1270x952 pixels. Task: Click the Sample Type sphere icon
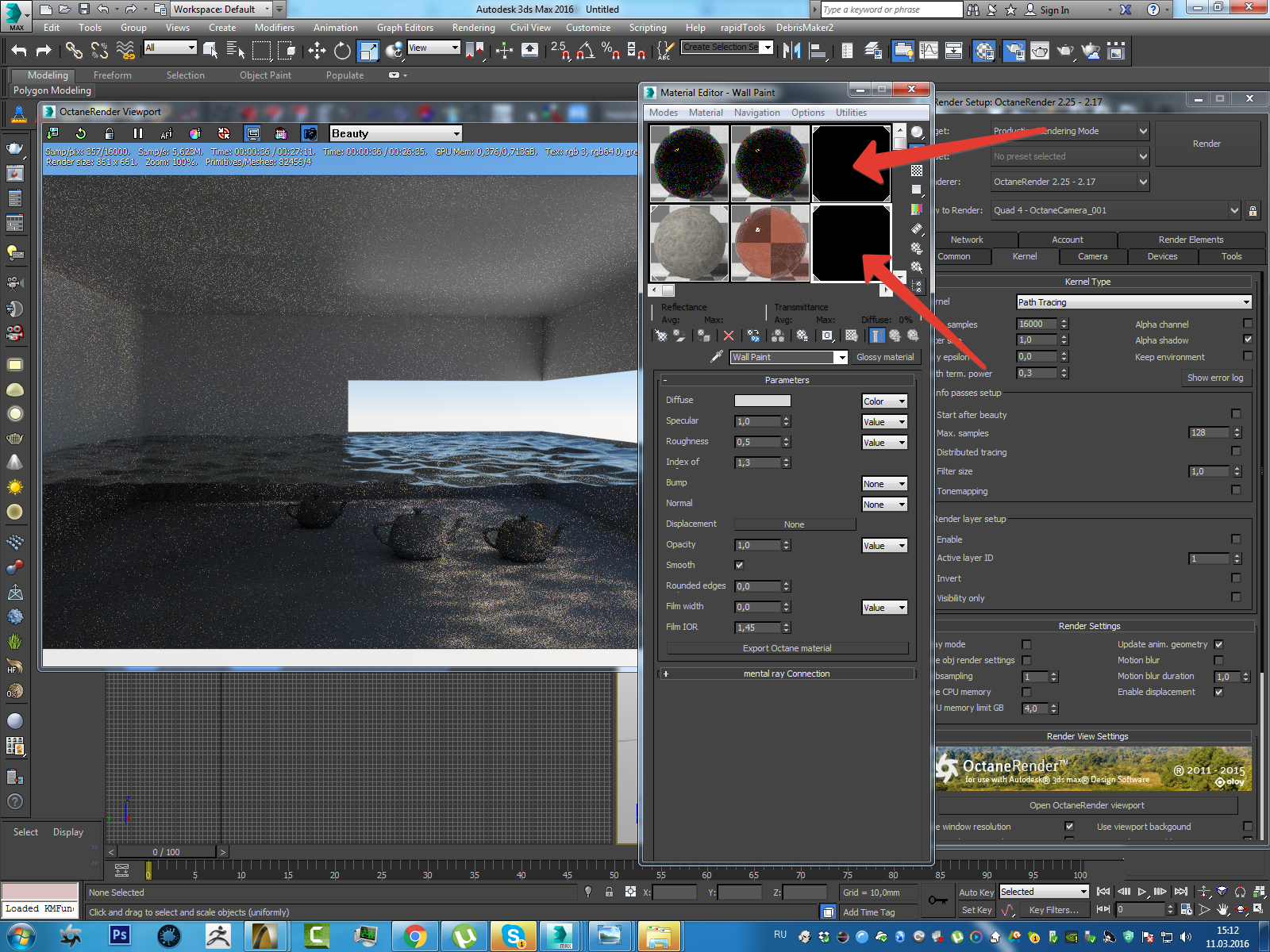917,132
